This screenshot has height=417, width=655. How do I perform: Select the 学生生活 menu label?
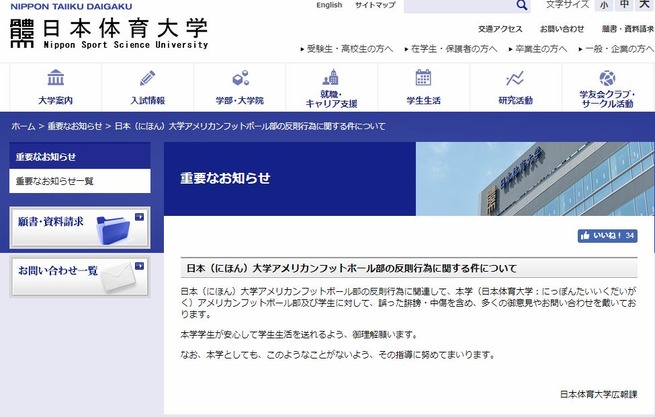(423, 100)
